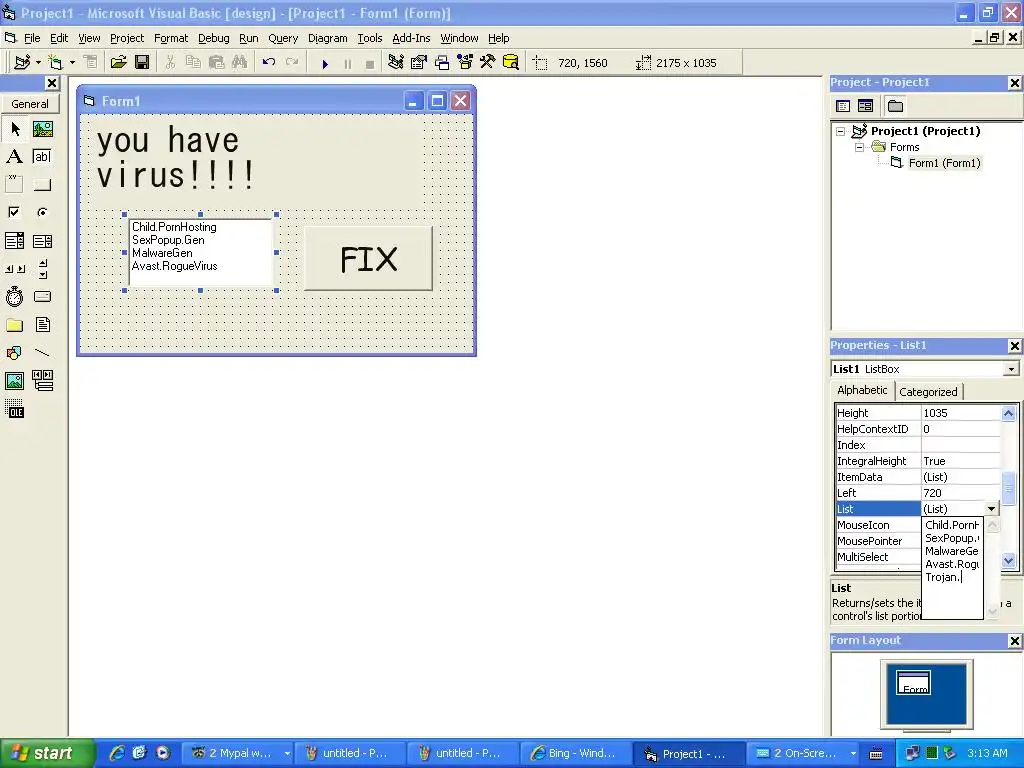Select the Line control tool
This screenshot has height=768, width=1024.
(42, 353)
